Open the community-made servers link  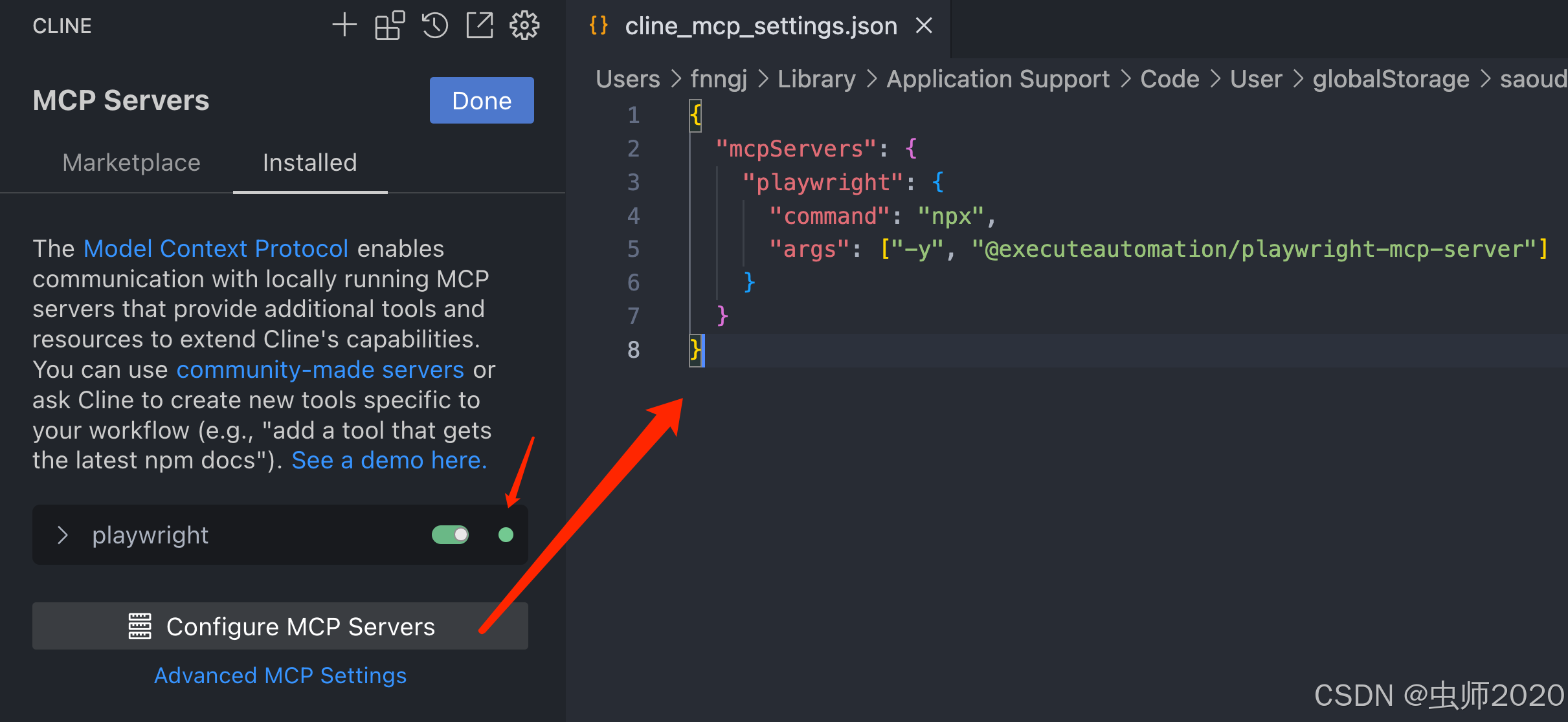coord(320,369)
